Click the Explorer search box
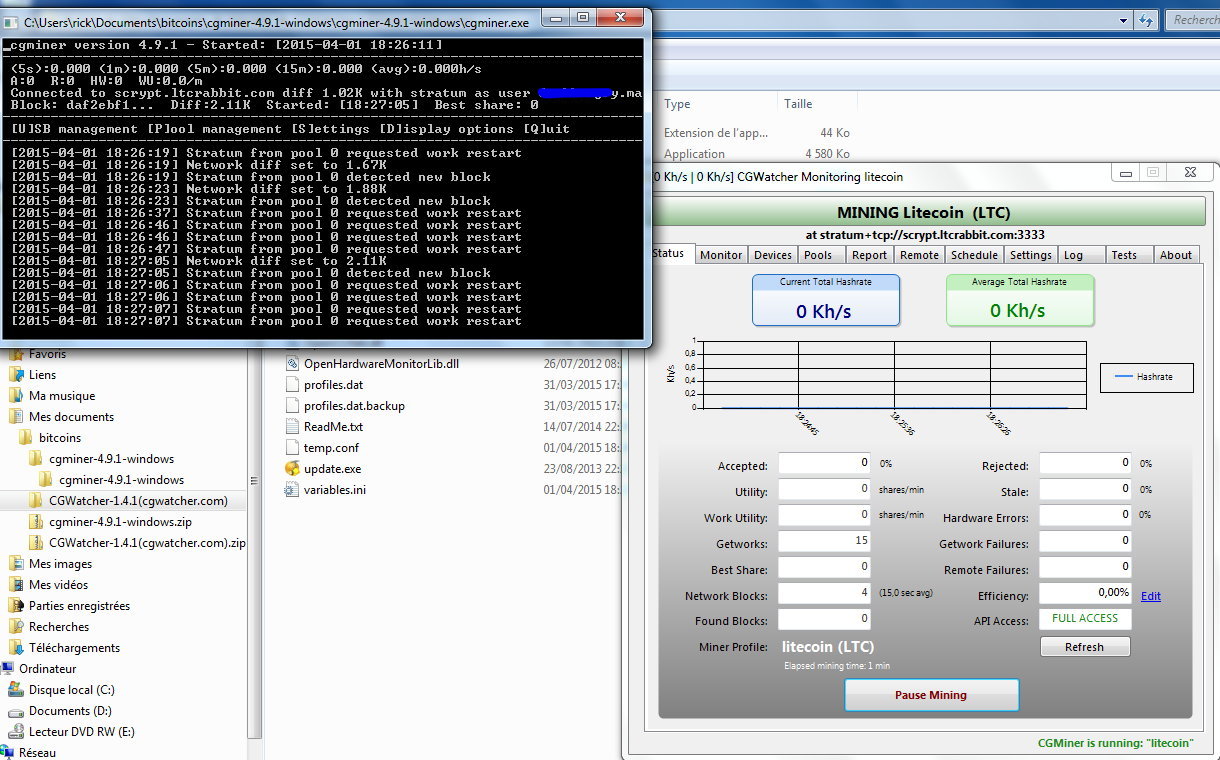This screenshot has width=1220, height=760. click(1194, 20)
